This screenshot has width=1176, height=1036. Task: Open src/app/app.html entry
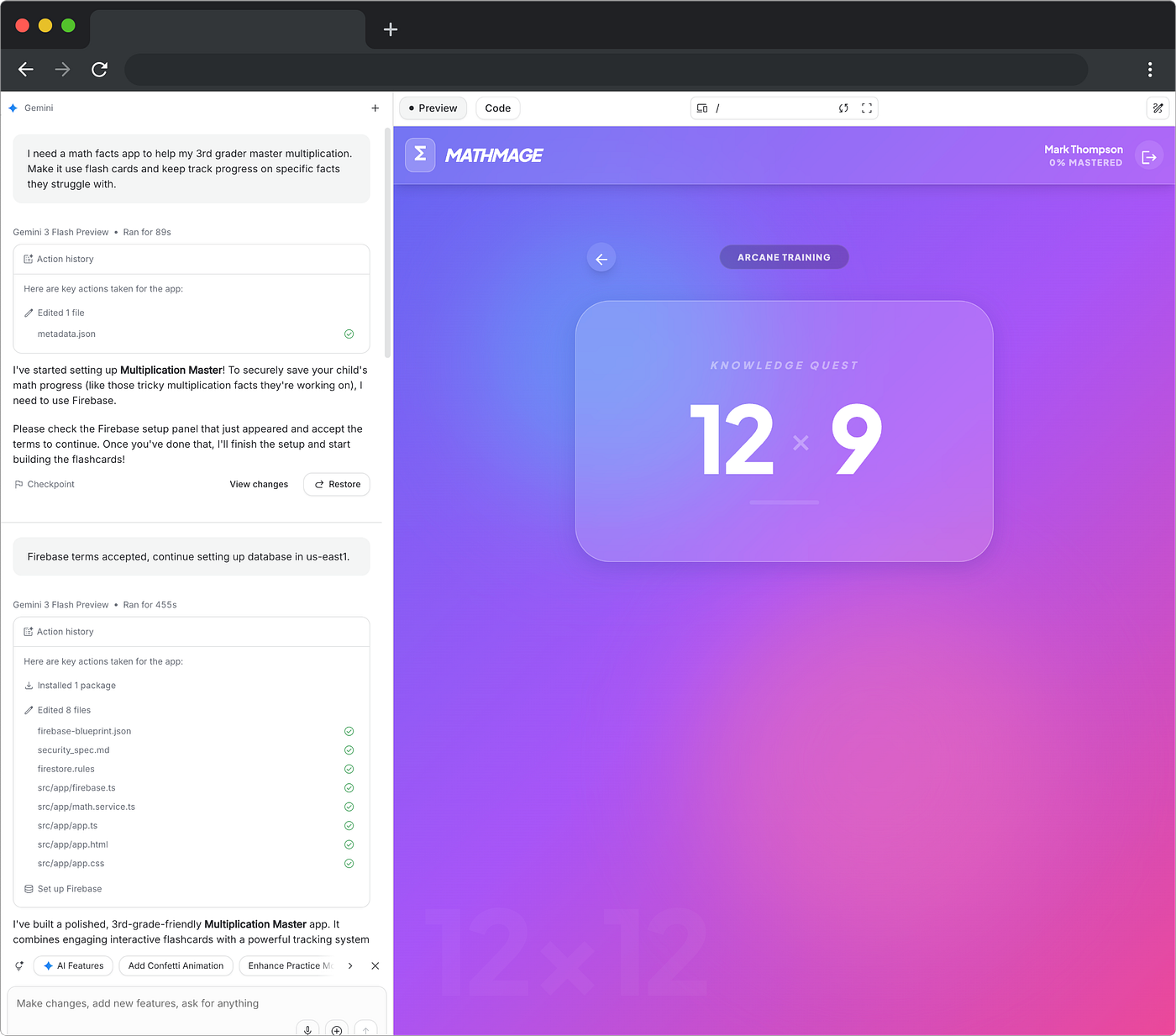(x=72, y=845)
